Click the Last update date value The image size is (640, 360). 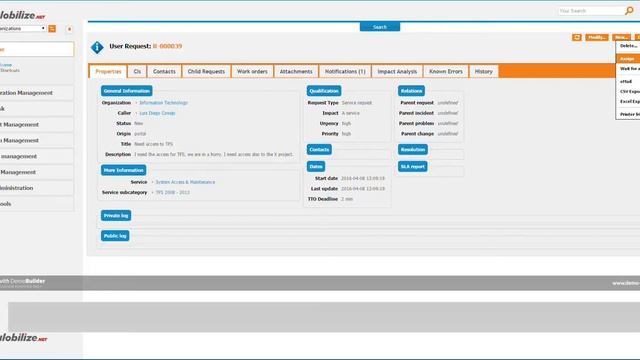tap(363, 189)
